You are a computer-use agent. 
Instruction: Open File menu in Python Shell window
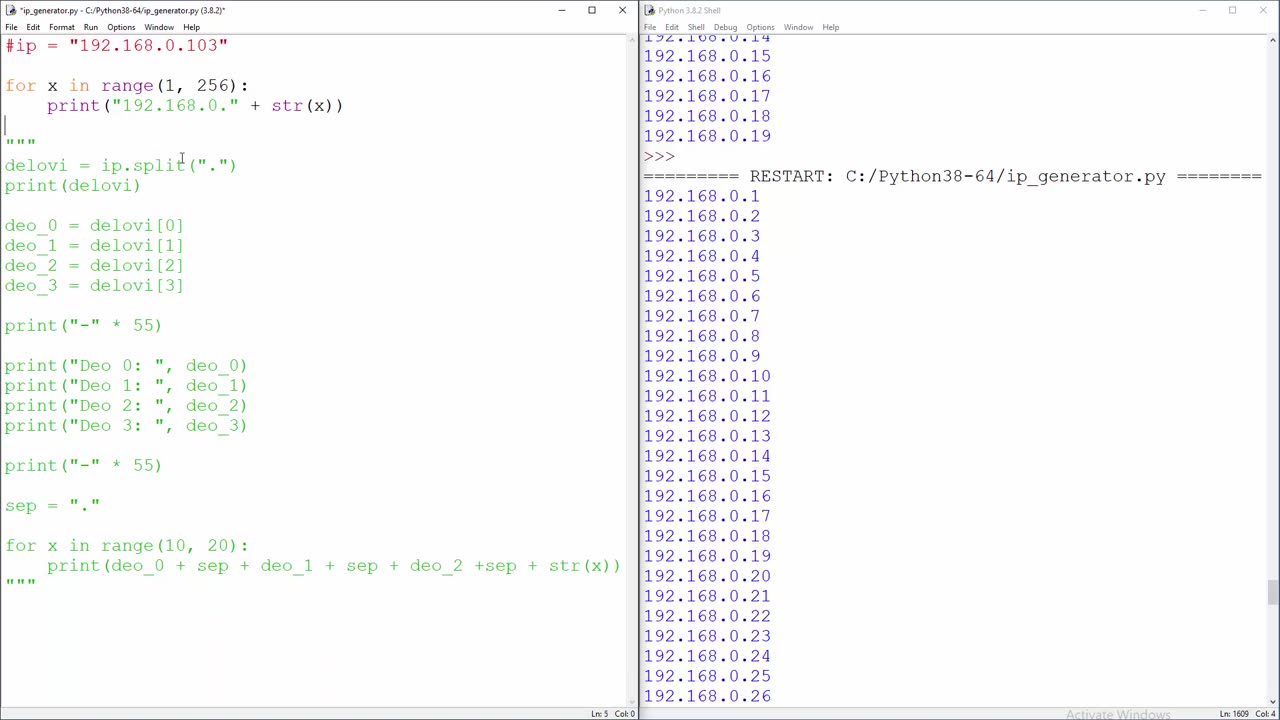(650, 27)
